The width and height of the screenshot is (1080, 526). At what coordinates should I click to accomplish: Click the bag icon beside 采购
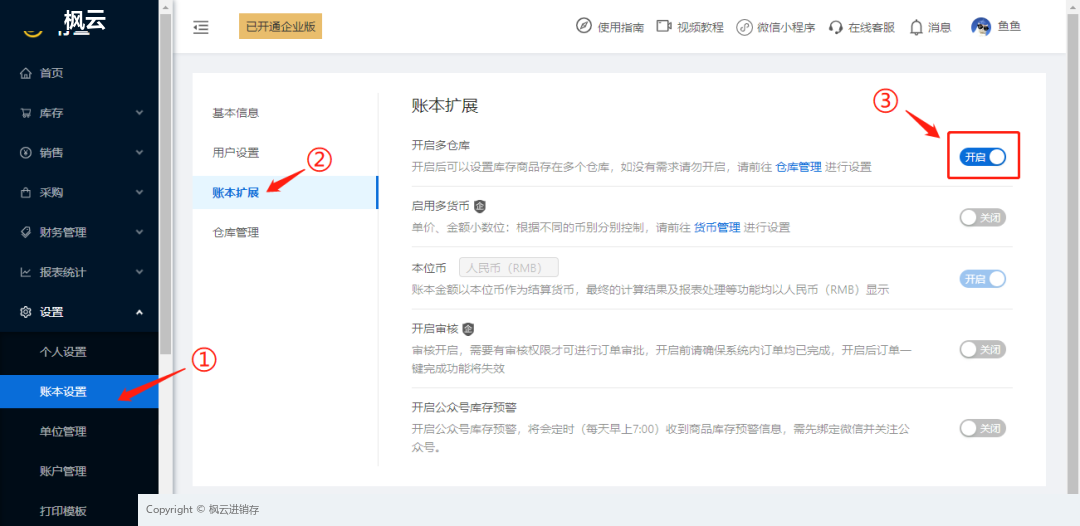26,193
